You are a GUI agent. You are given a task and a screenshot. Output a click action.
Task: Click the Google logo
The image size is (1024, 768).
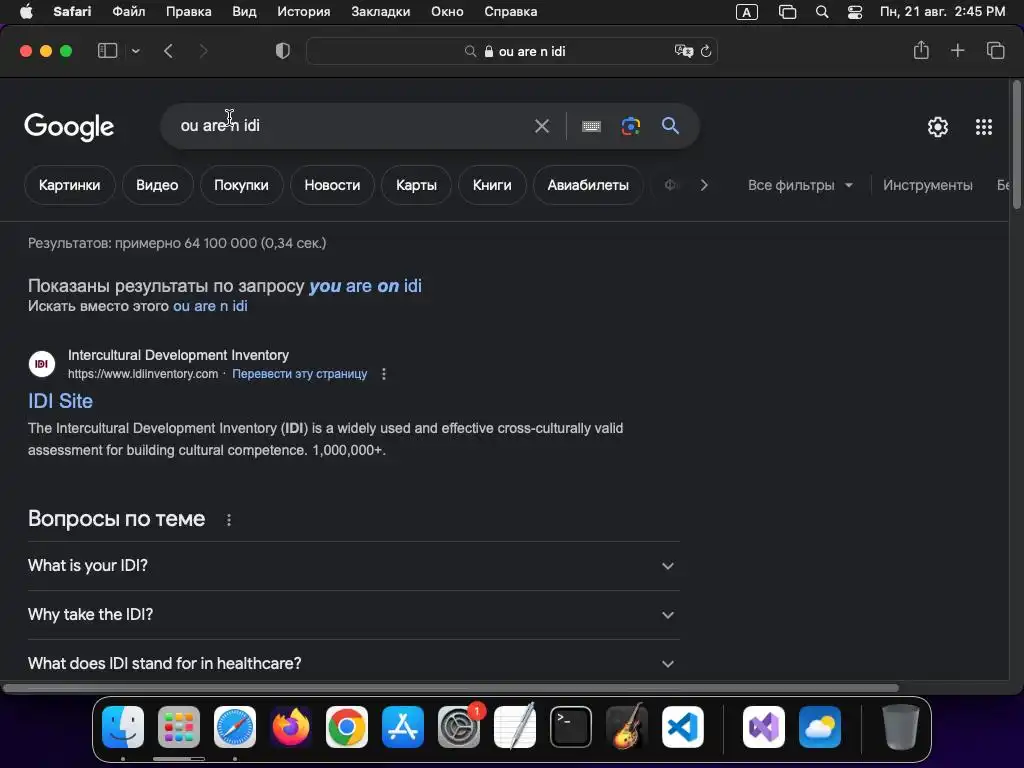[69, 127]
